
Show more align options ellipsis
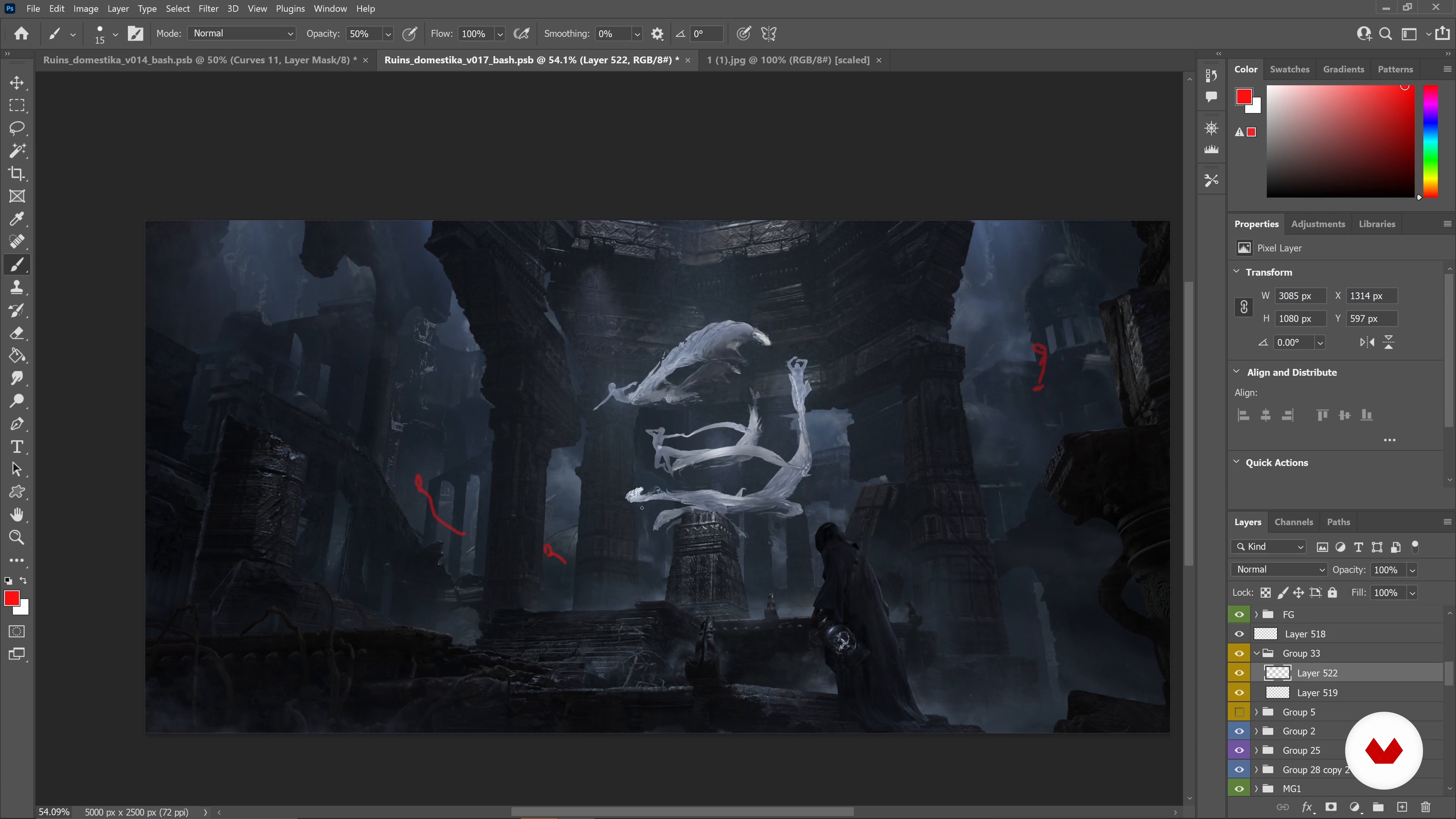(1390, 440)
